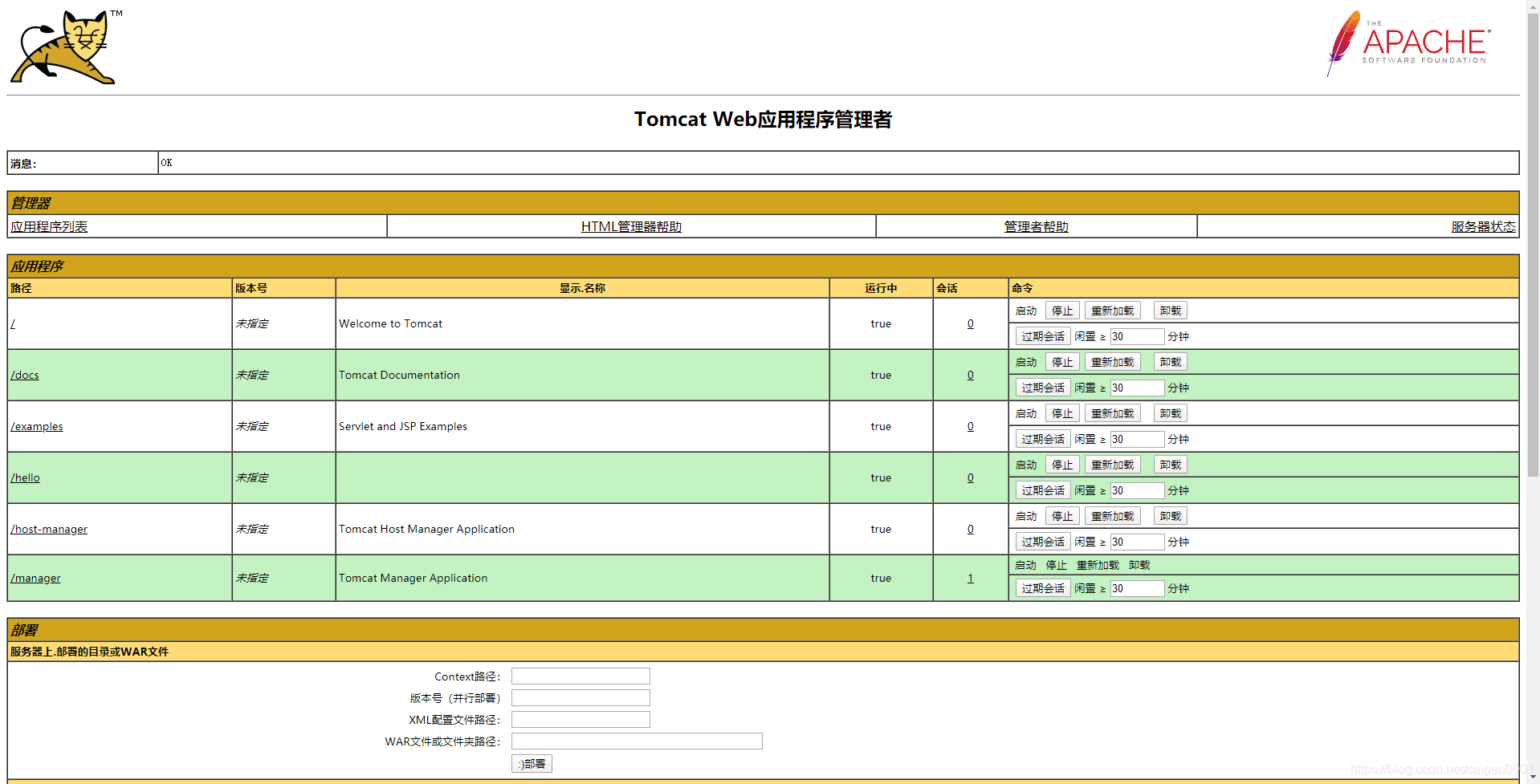Click the 版本号 (并行部署) input field
Viewport: 1540px width, 784px height.
click(581, 698)
